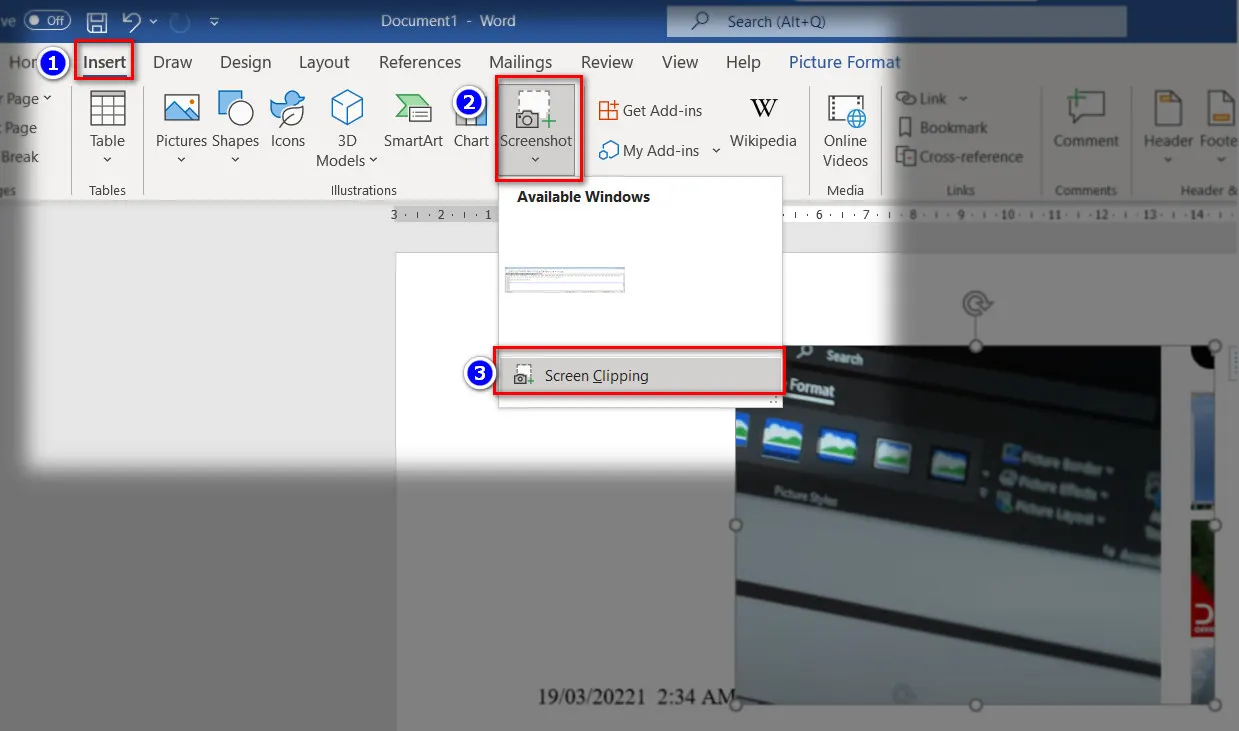
Task: Click the date text 19/03/20221 2:34 AM
Action: pos(636,697)
